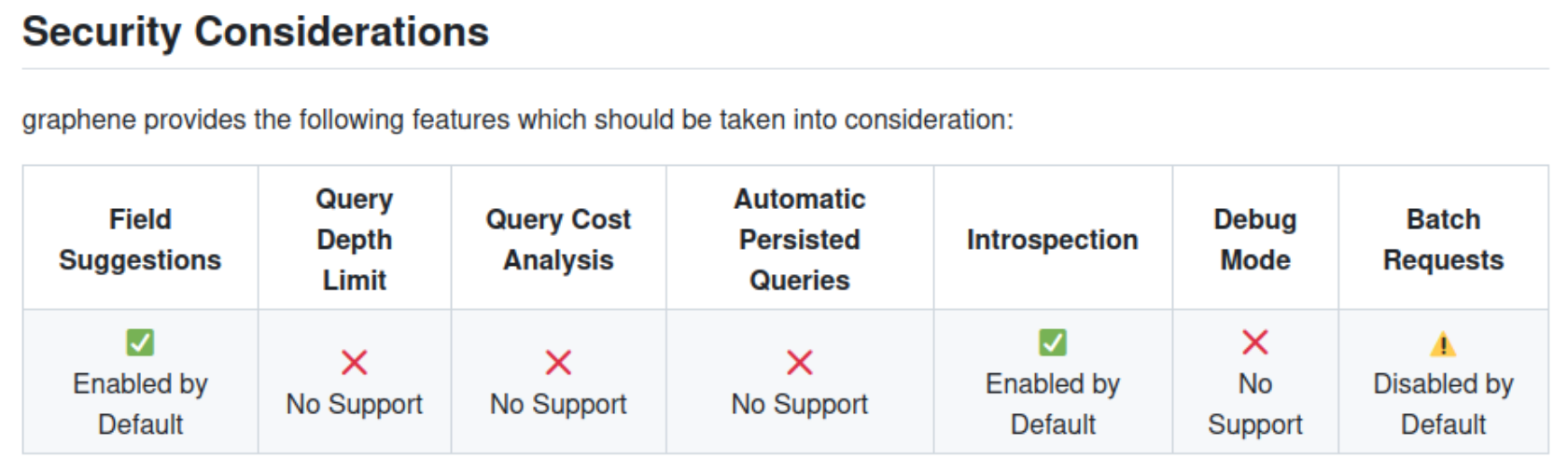Click the Automatic Persisted Queries header
The image size is (1568, 472).
pyautogui.click(x=800, y=240)
